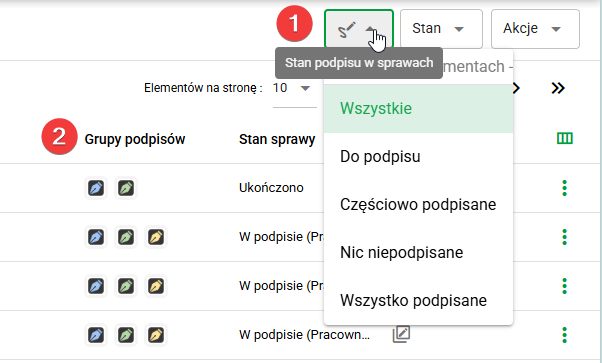
Task: Click blue signature icon in the last row
Action: coord(96,335)
